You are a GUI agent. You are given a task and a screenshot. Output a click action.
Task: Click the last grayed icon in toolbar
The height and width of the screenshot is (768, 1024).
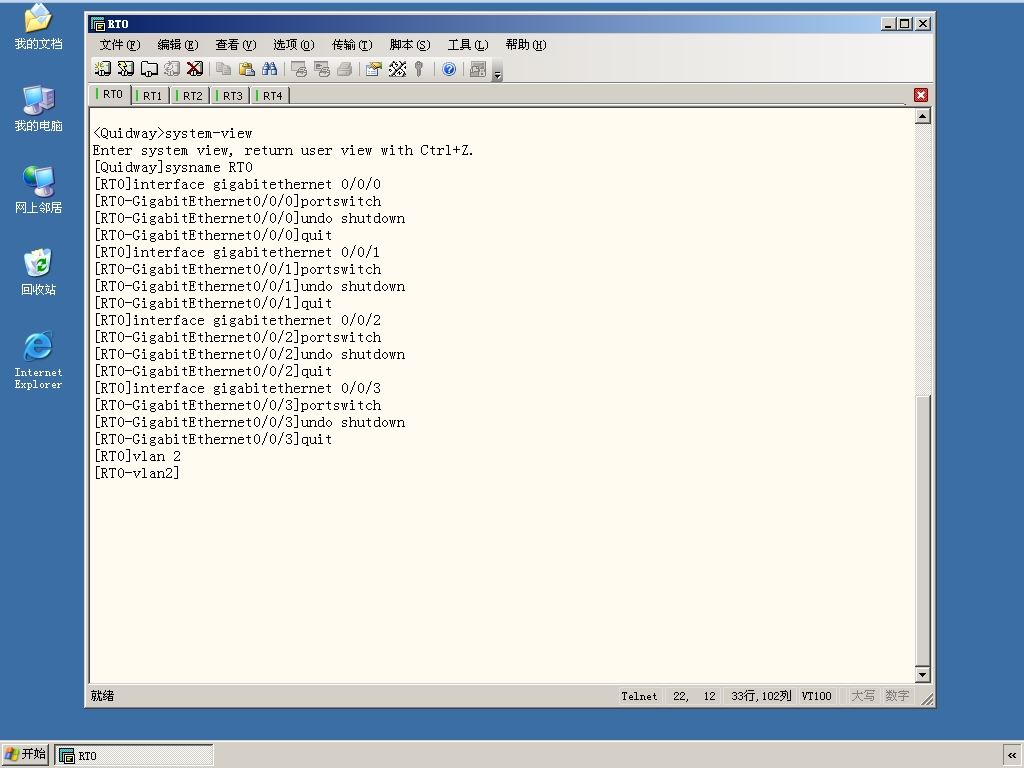pyautogui.click(x=478, y=69)
